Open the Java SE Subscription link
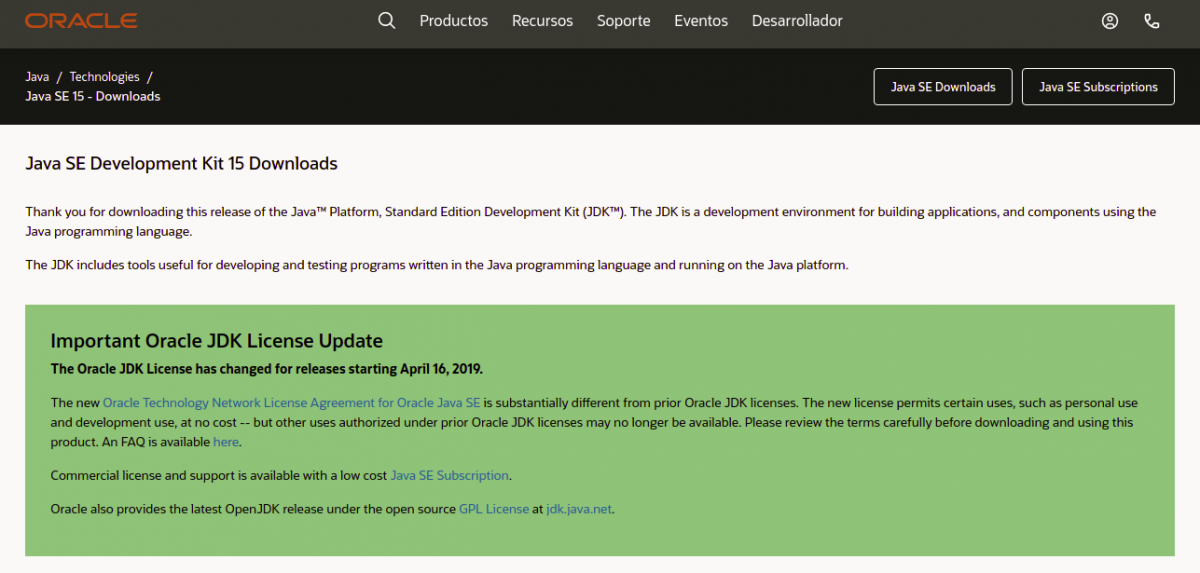Screen dimensions: 1200x573 coord(449,476)
